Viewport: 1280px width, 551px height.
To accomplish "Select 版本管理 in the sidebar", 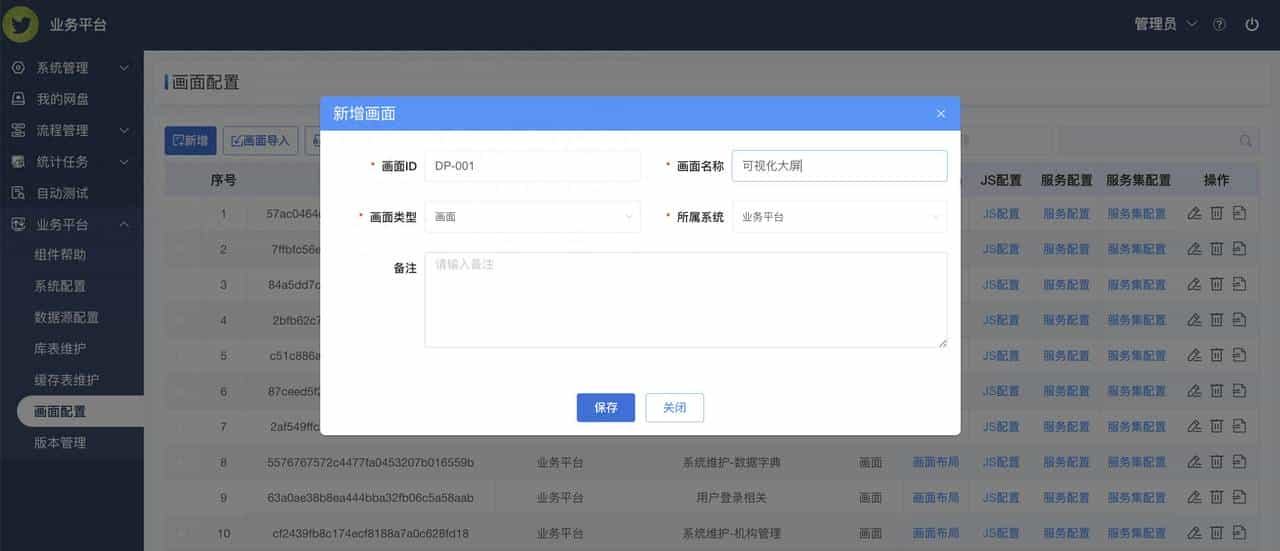I will pyautogui.click(x=60, y=443).
